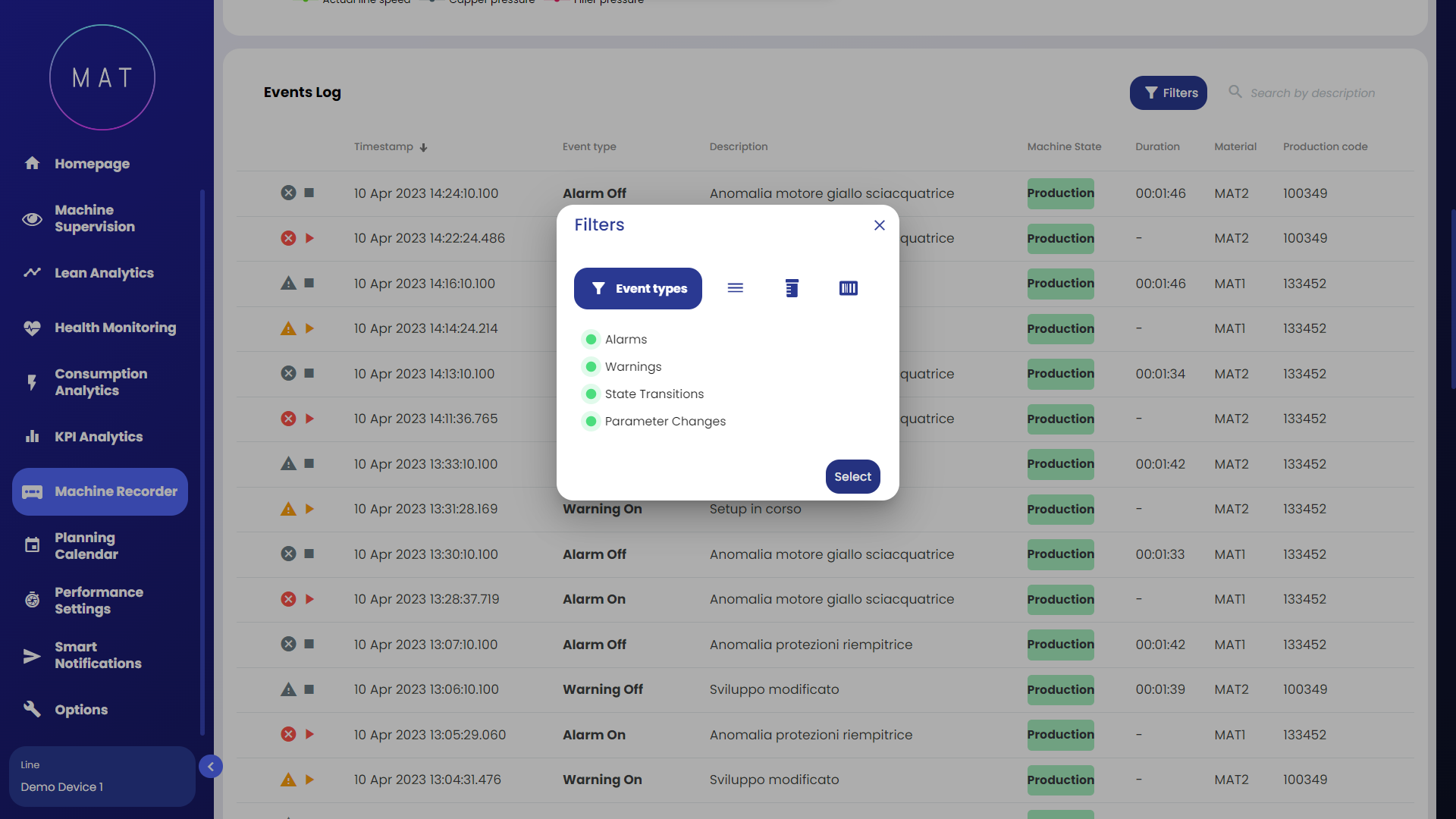Disable the Parameter Changes filter
This screenshot has width=1456, height=819.
[x=591, y=422]
